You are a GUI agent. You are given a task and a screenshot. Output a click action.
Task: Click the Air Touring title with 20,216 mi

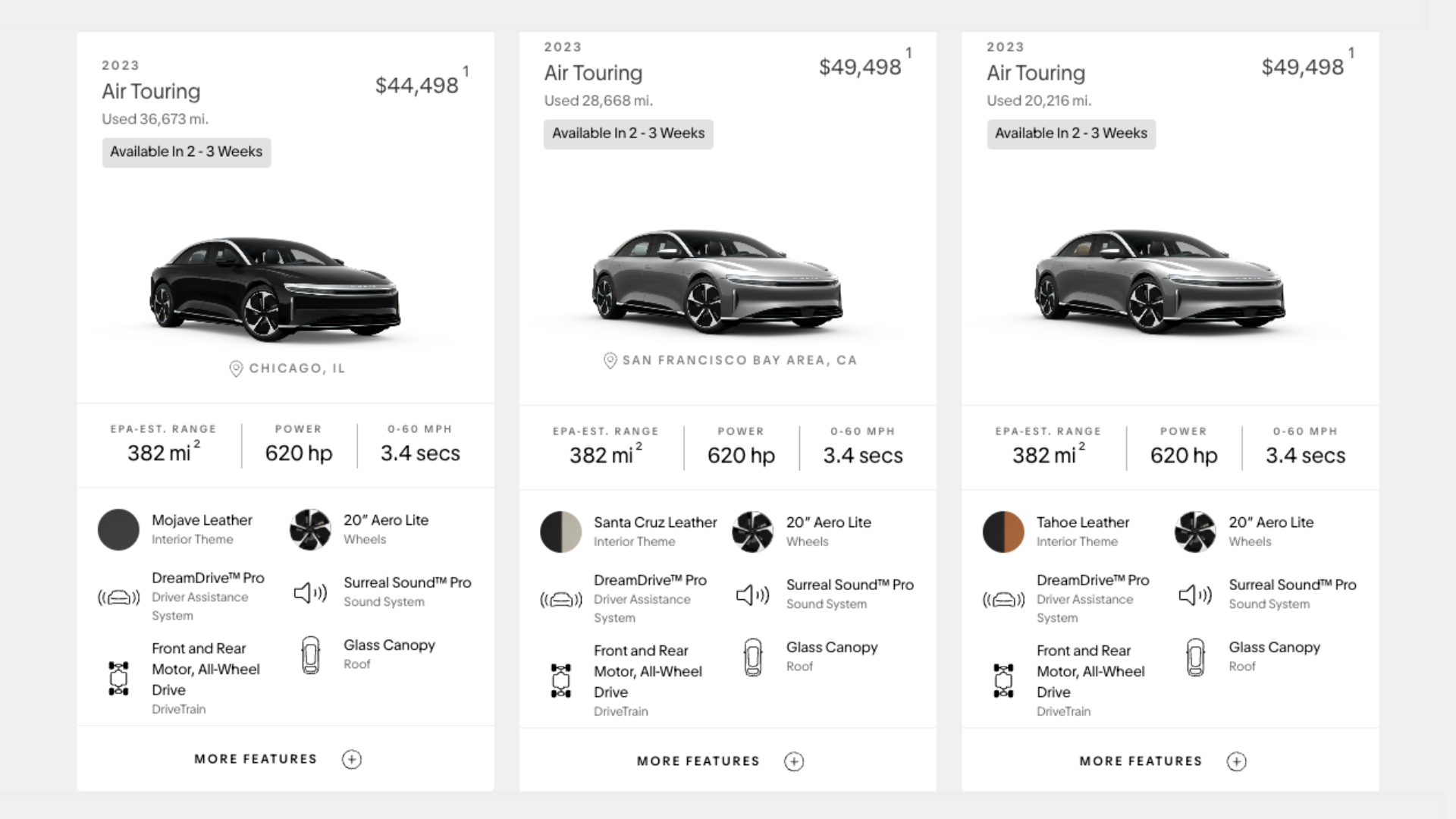(x=1036, y=73)
